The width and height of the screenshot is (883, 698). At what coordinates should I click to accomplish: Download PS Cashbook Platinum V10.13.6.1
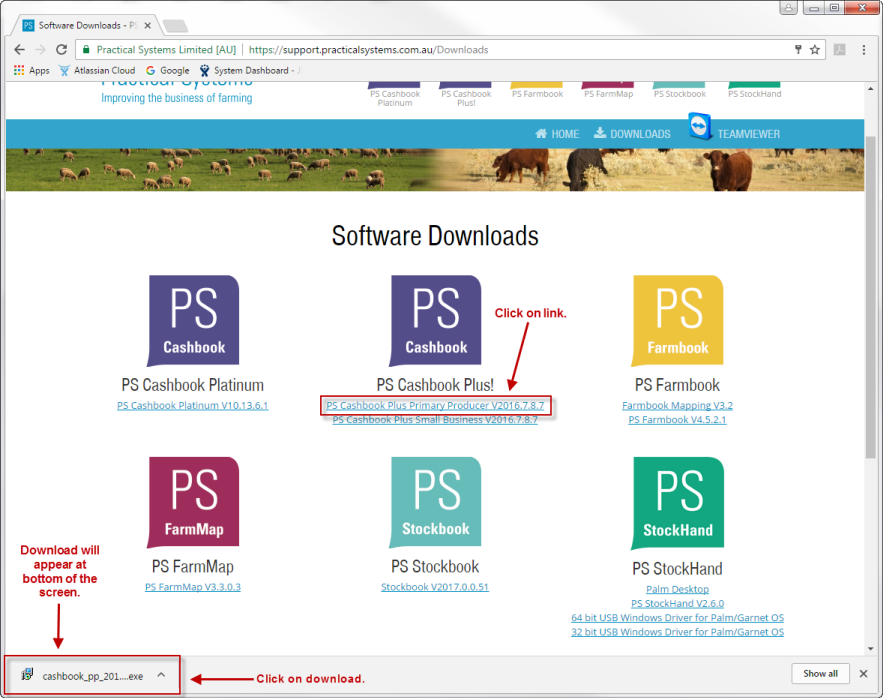coord(193,405)
